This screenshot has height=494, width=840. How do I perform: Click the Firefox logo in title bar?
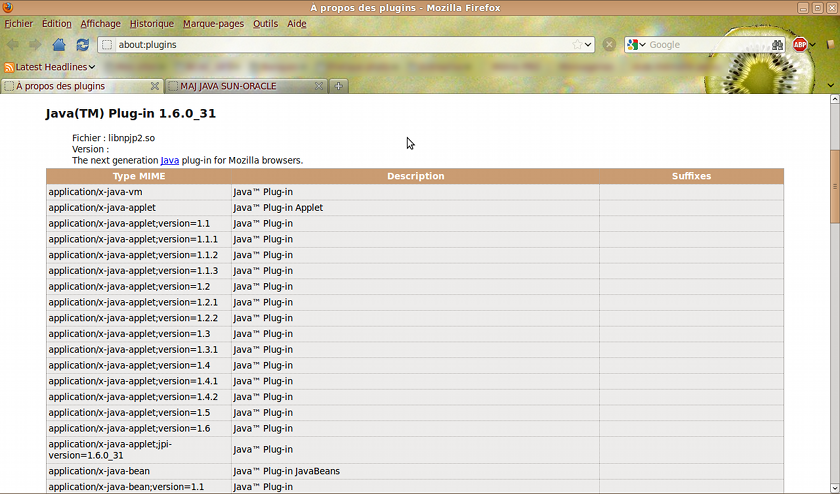(8, 8)
